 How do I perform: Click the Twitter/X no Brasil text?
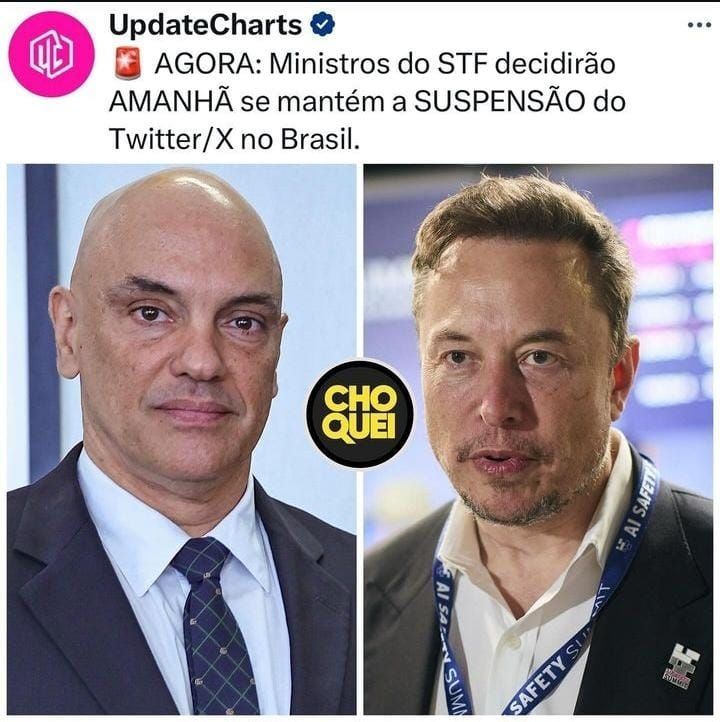click(234, 139)
